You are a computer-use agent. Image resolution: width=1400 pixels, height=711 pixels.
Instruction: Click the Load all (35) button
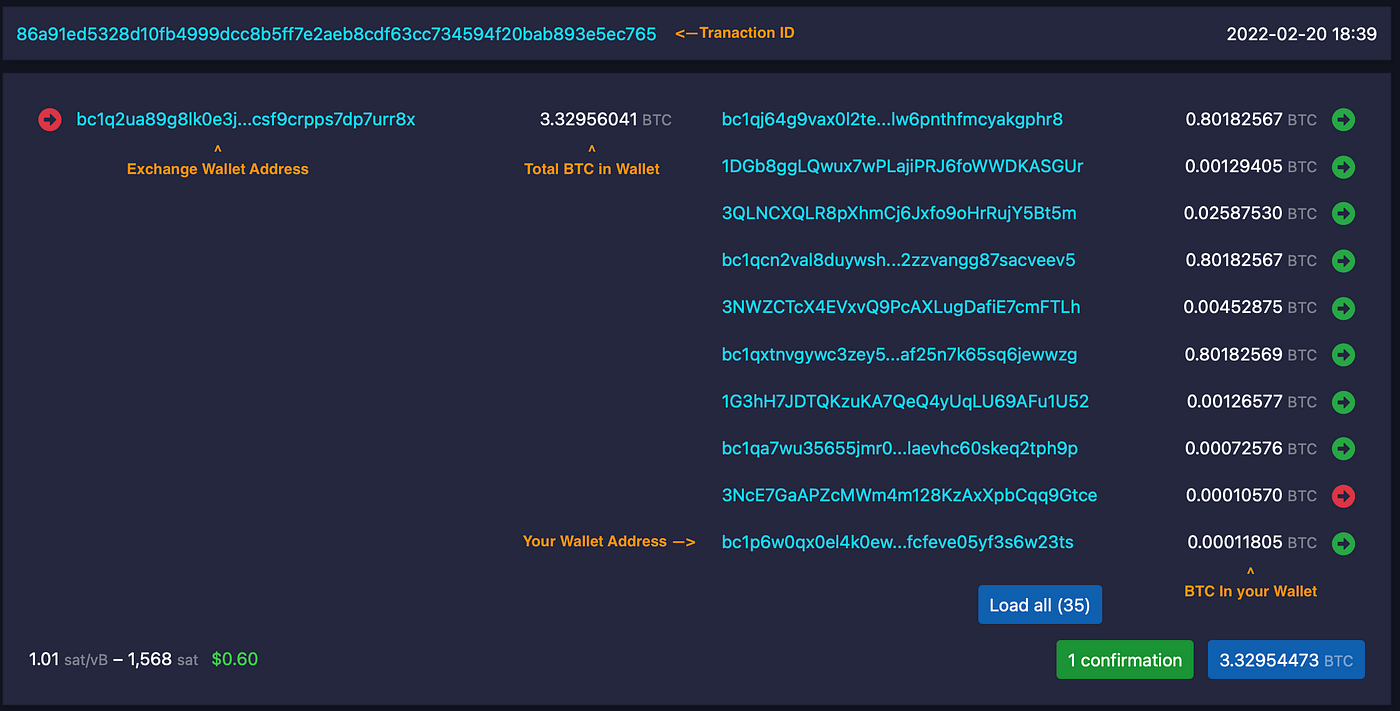[1040, 605]
